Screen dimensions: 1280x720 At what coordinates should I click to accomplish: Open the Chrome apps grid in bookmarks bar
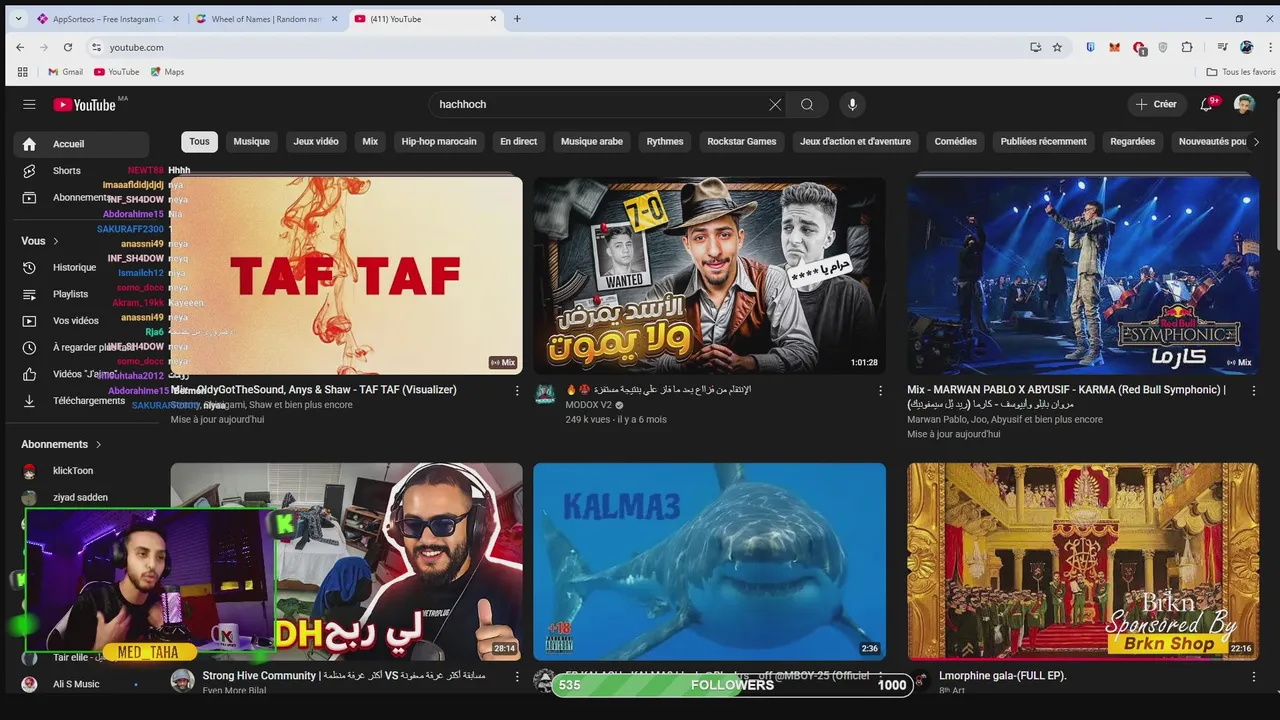pos(22,72)
